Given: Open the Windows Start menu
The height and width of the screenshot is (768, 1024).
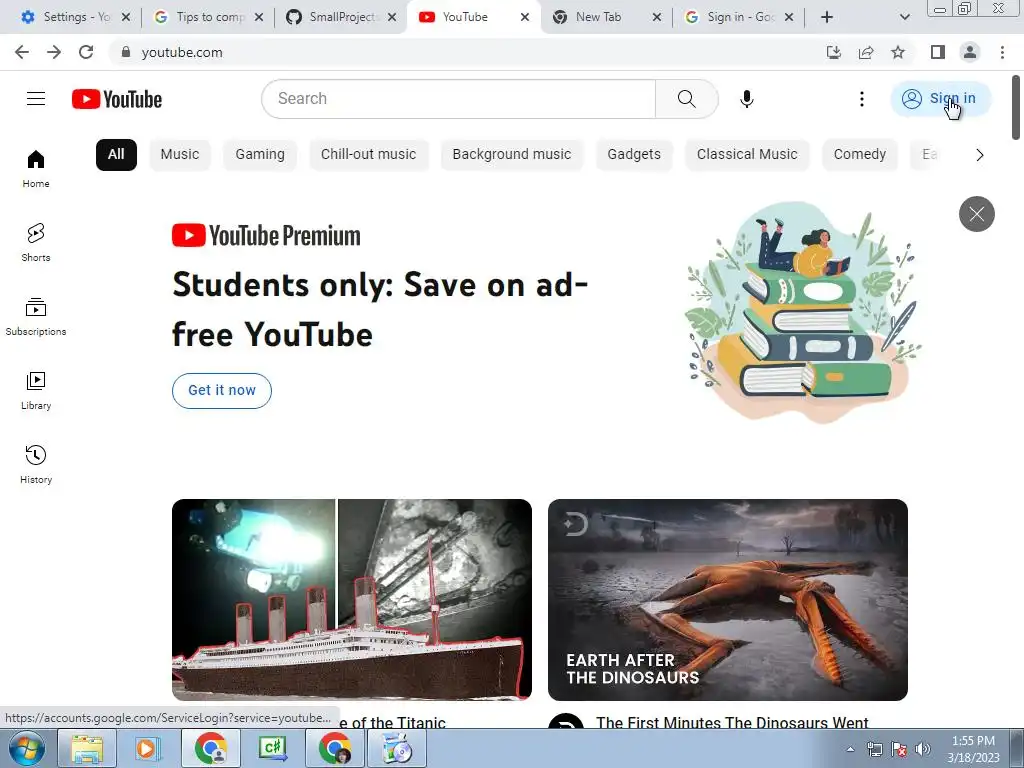Looking at the screenshot, I should tap(26, 748).
